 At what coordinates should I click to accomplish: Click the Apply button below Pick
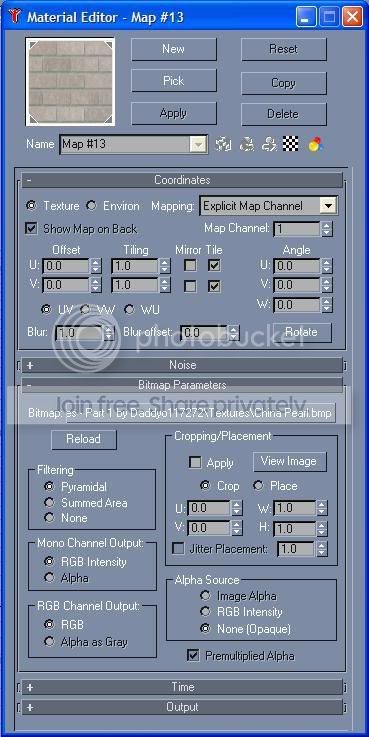173,113
